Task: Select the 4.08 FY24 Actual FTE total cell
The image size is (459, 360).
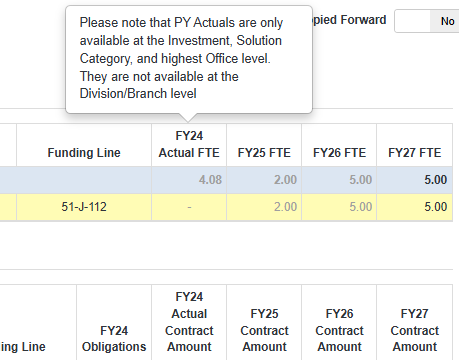Action: tap(189, 180)
